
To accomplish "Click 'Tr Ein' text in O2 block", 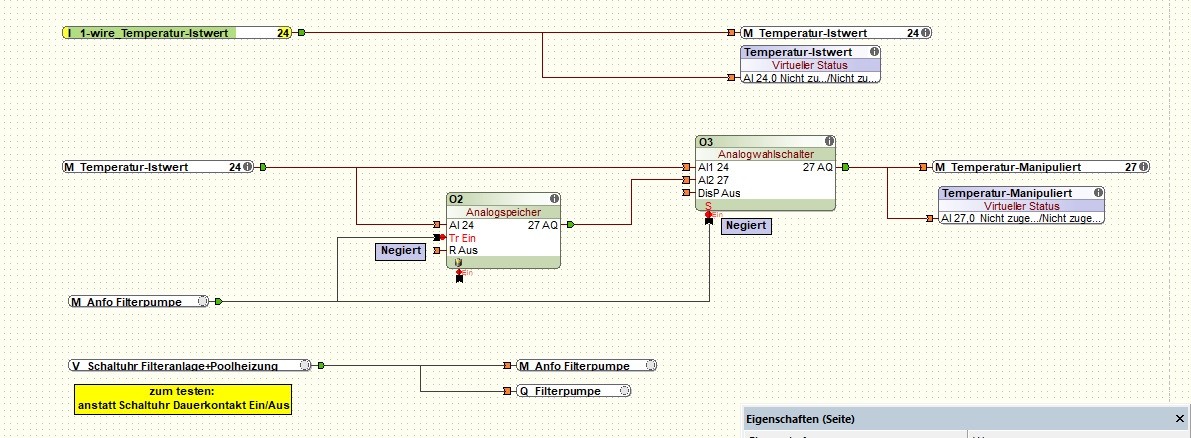I will point(463,238).
